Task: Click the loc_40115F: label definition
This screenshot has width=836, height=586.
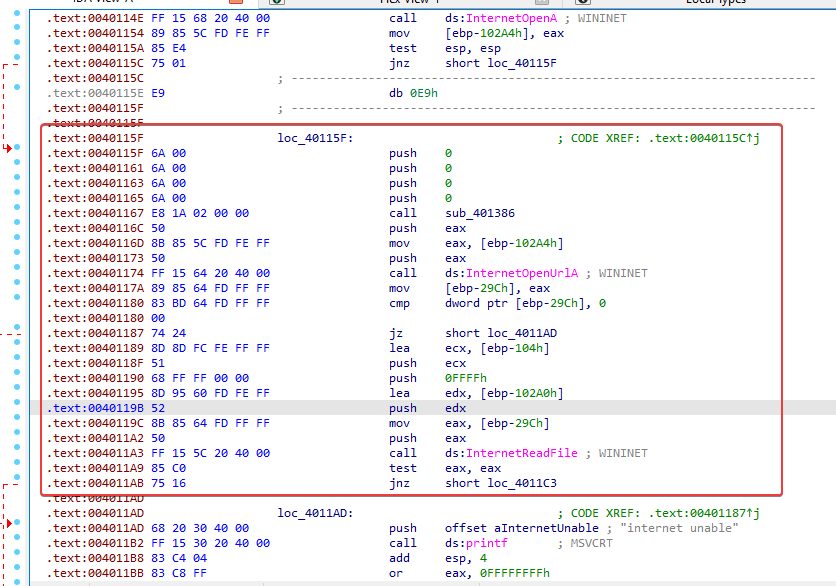Action: coord(315,138)
